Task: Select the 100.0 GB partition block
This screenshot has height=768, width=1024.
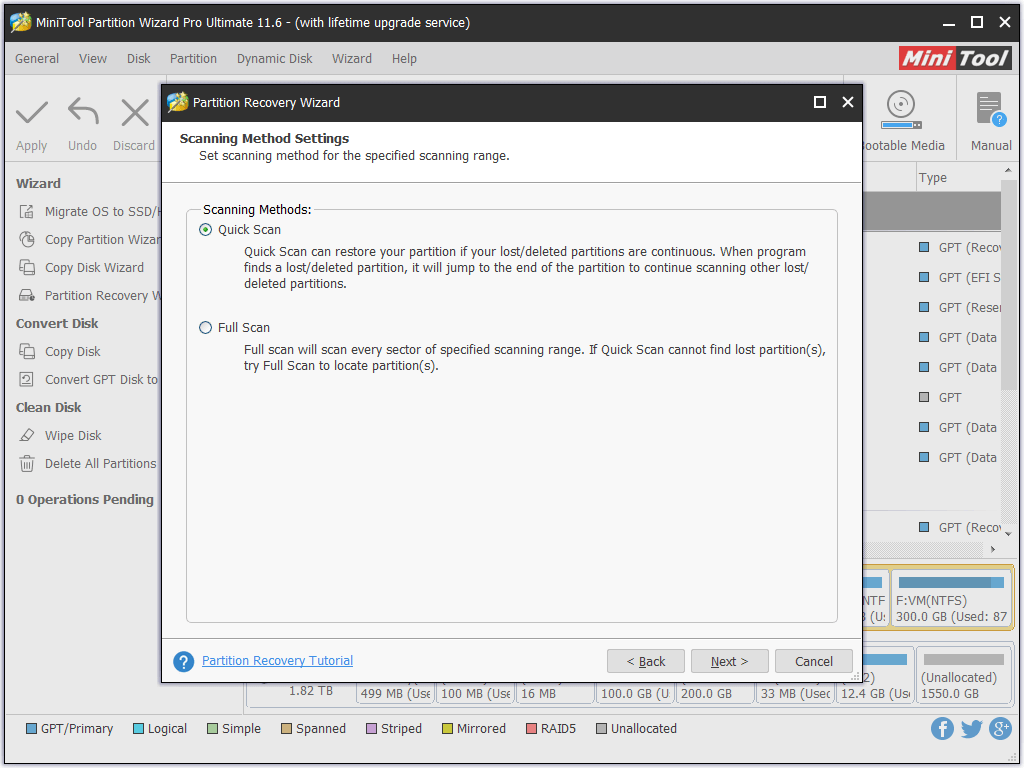Action: tap(635, 693)
